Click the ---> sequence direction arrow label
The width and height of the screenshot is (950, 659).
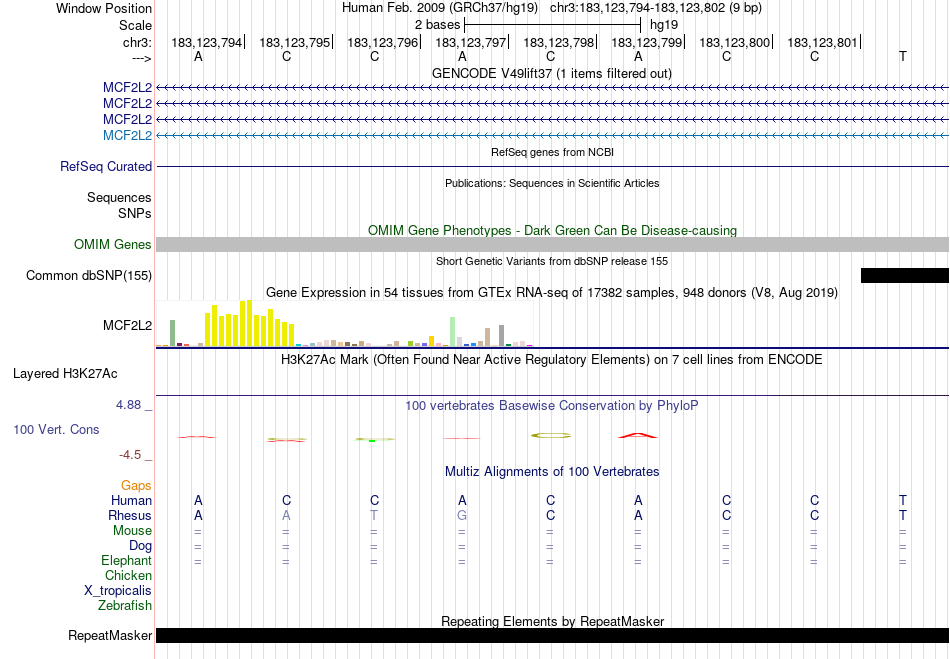click(141, 58)
